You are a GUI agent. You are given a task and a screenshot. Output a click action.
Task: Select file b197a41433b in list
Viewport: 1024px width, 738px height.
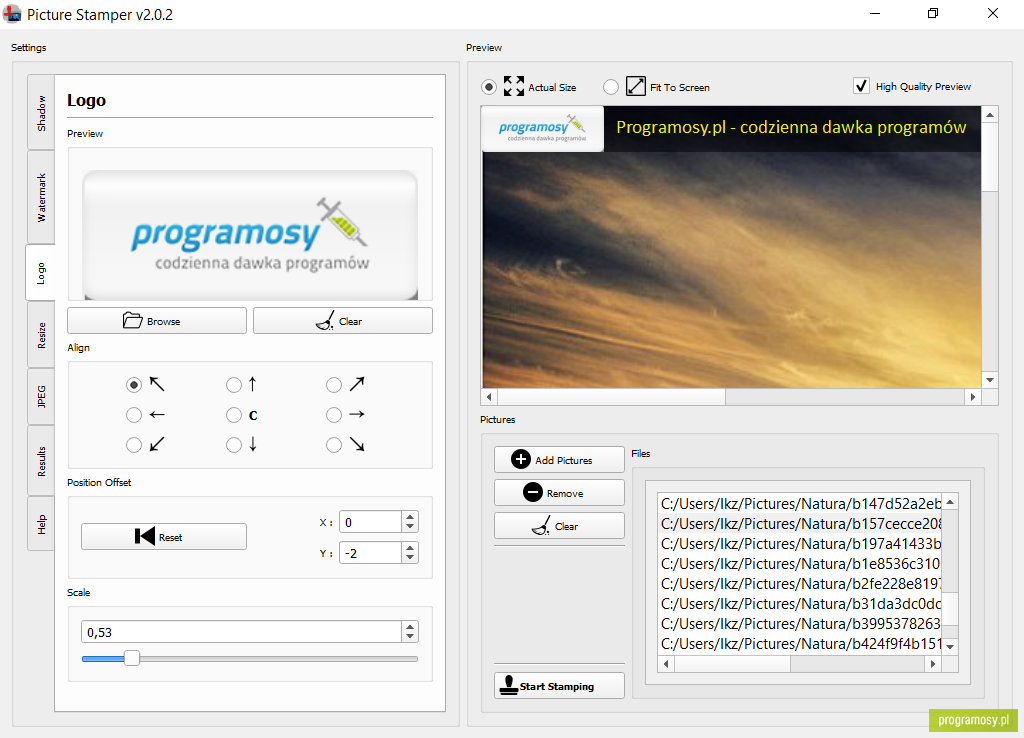point(800,543)
